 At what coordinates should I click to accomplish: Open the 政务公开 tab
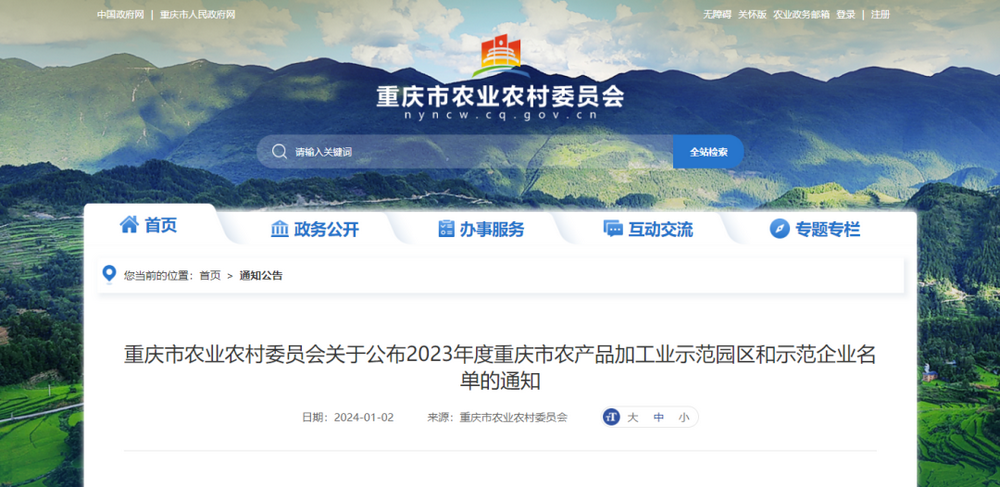tap(315, 229)
